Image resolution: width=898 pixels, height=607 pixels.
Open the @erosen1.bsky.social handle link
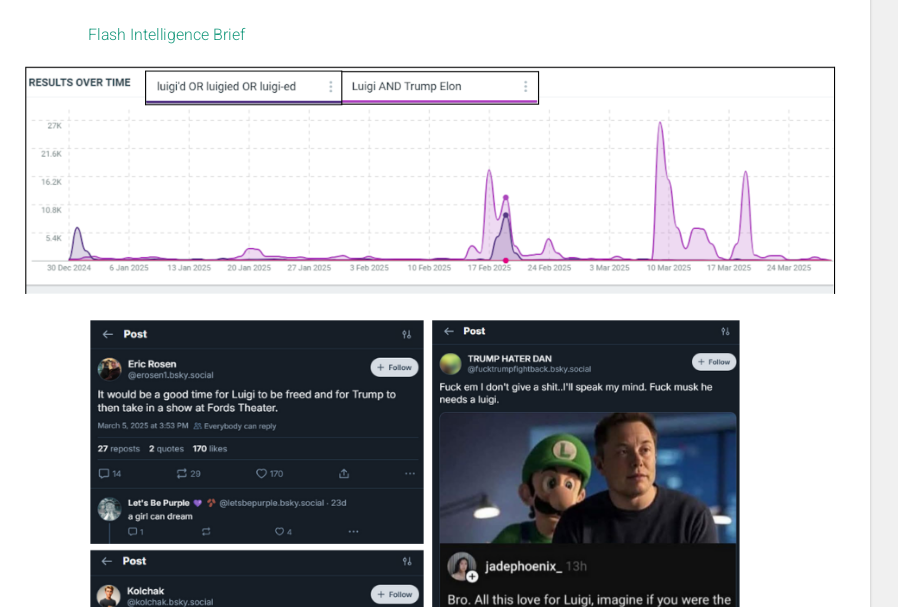pos(171,375)
